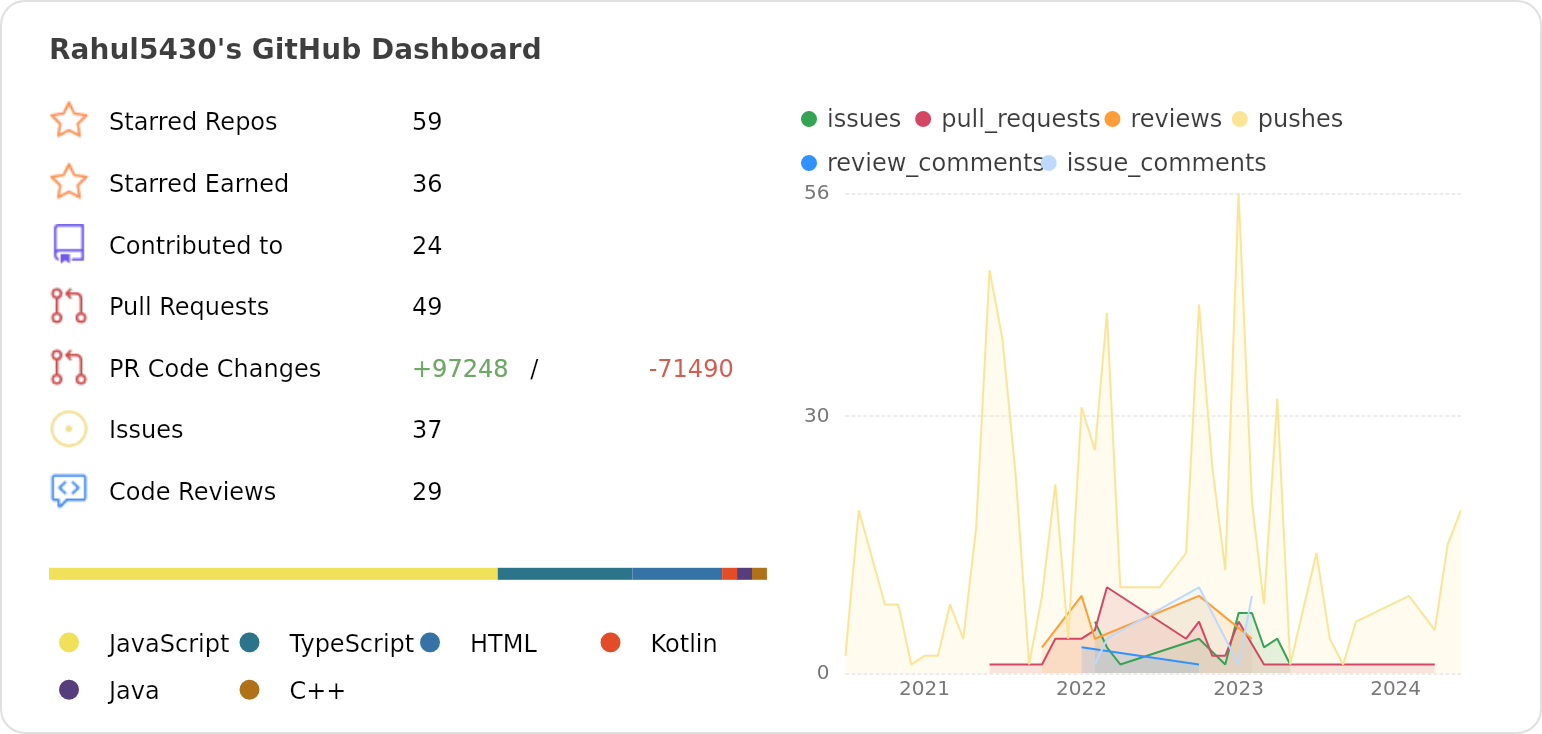The height and width of the screenshot is (734, 1542).
Task: Click the Kotlin language label
Action: point(684,644)
